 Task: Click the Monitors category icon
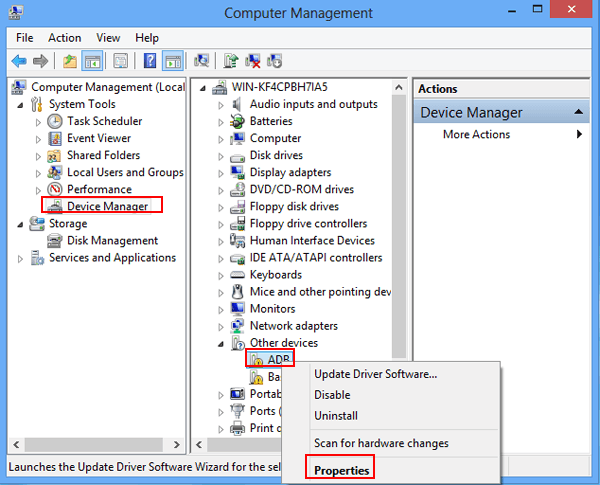[237, 309]
